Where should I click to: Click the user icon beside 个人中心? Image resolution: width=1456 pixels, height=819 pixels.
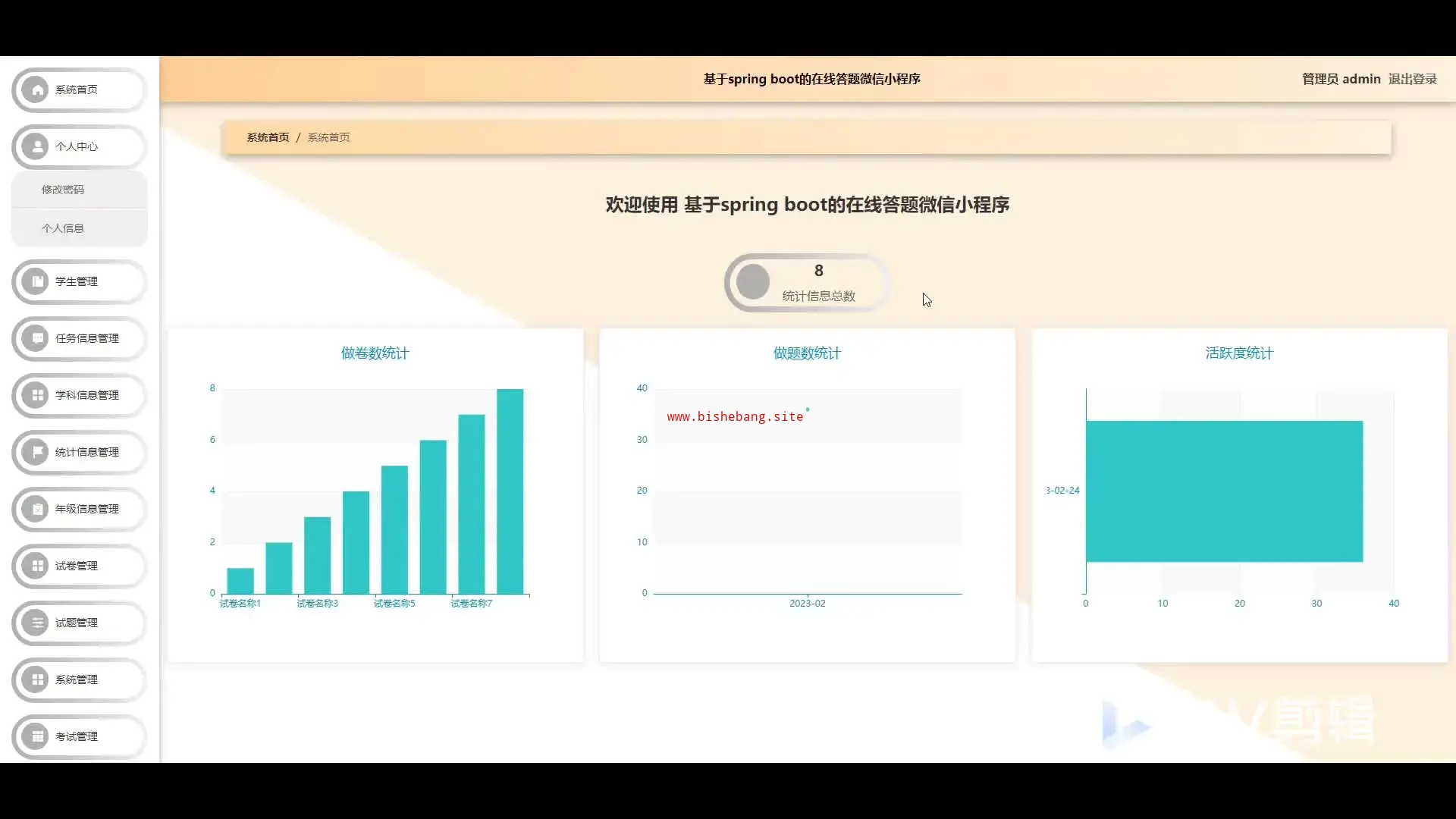tap(36, 146)
